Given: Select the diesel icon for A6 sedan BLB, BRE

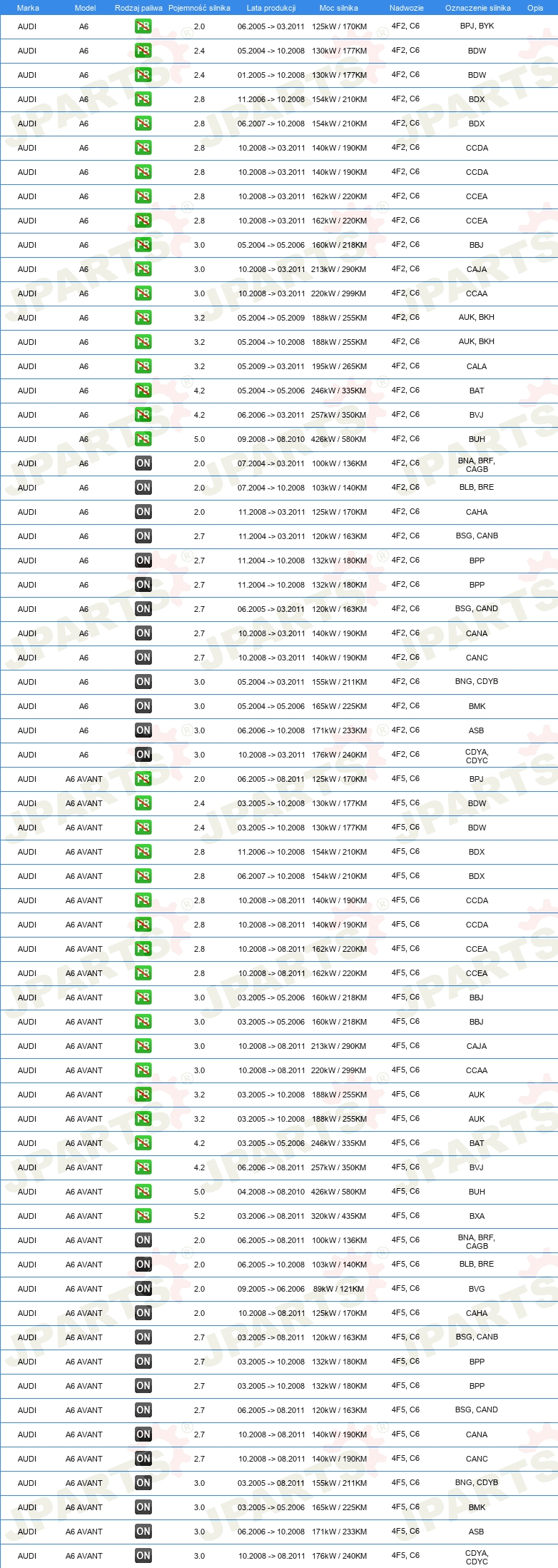Looking at the screenshot, I should (143, 488).
